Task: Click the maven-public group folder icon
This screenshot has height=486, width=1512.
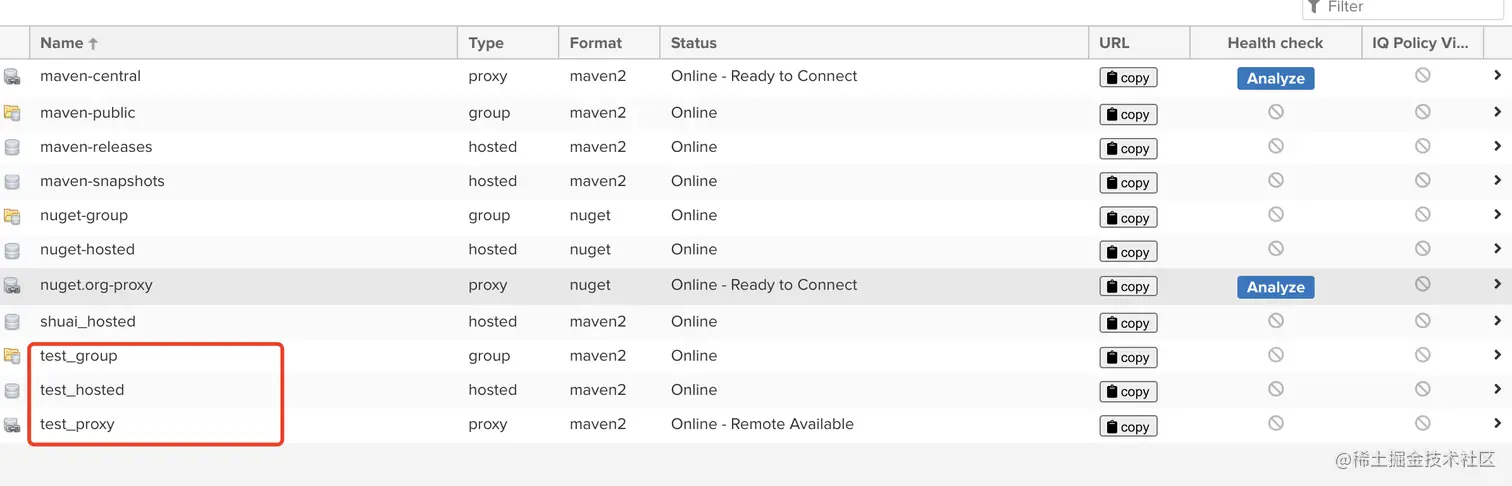Action: 12,113
